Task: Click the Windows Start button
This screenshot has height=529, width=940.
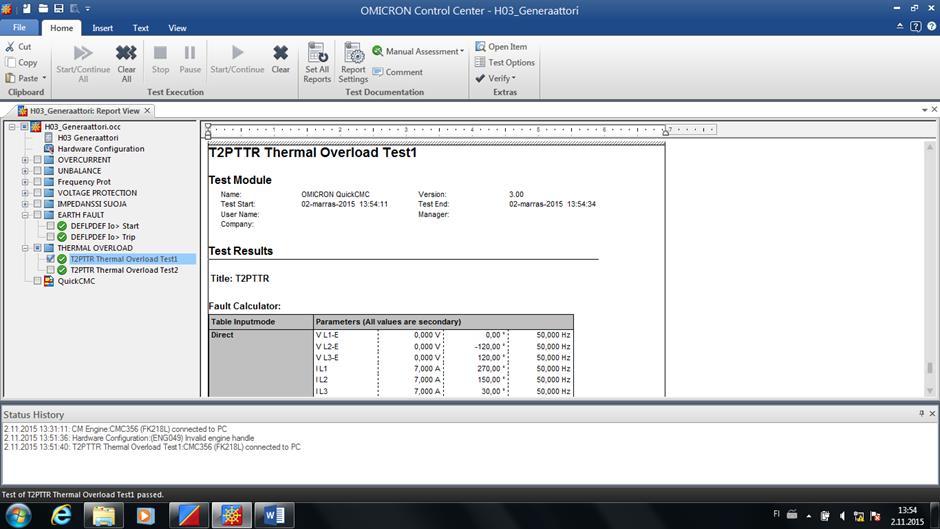Action: tap(19, 515)
